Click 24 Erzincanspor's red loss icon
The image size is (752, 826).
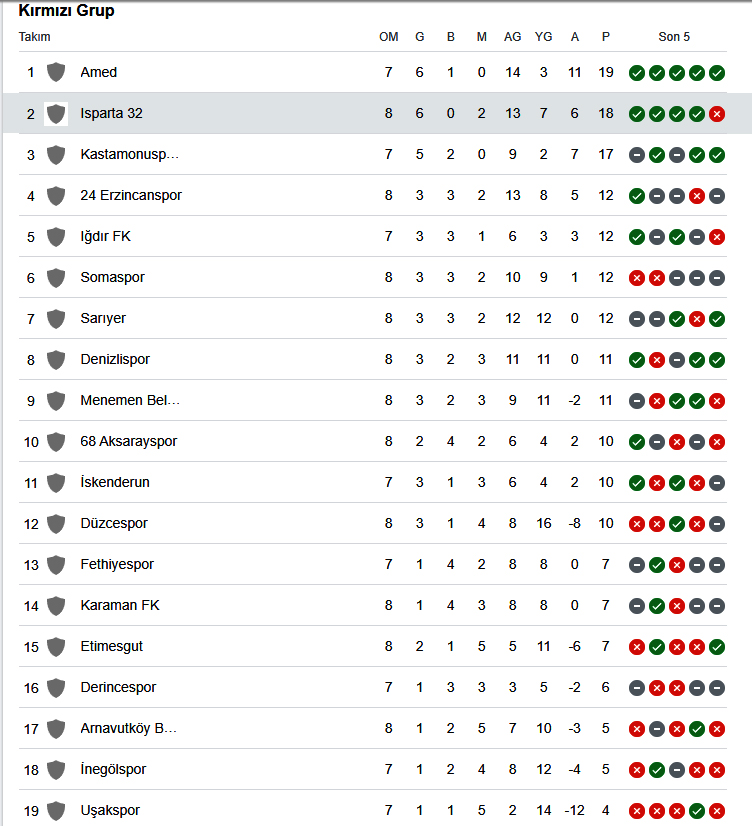point(697,196)
